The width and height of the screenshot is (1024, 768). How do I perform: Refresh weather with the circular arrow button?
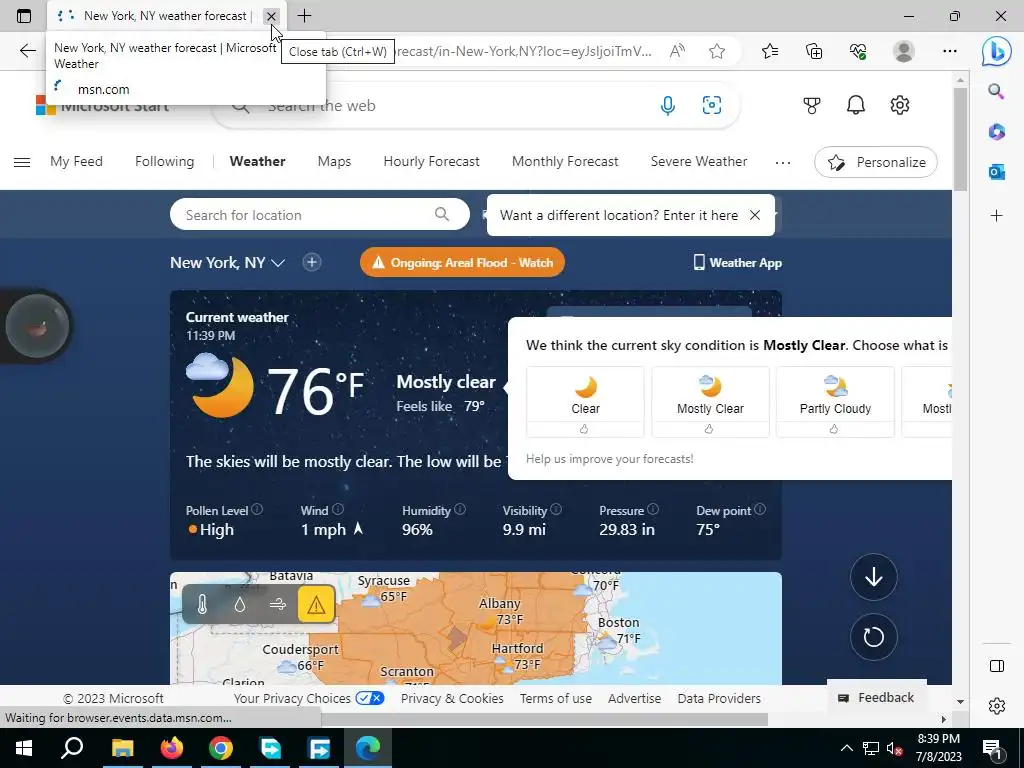click(874, 637)
